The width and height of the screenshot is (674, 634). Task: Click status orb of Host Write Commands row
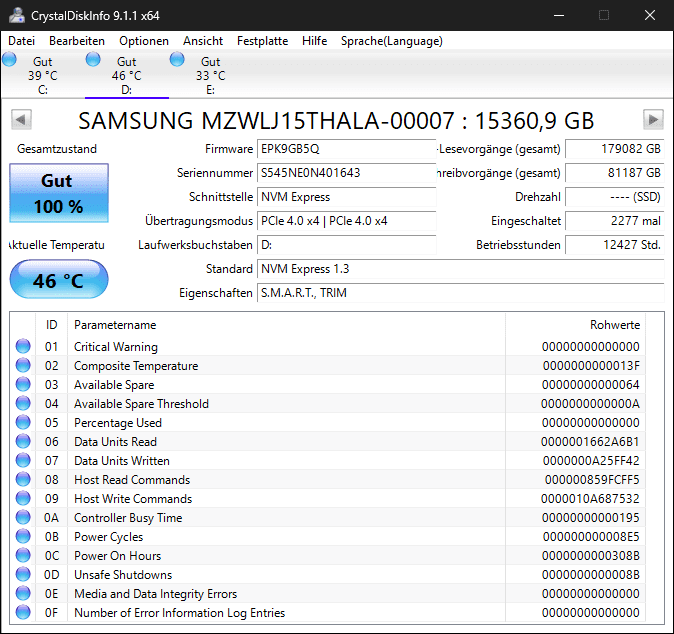click(x=23, y=499)
